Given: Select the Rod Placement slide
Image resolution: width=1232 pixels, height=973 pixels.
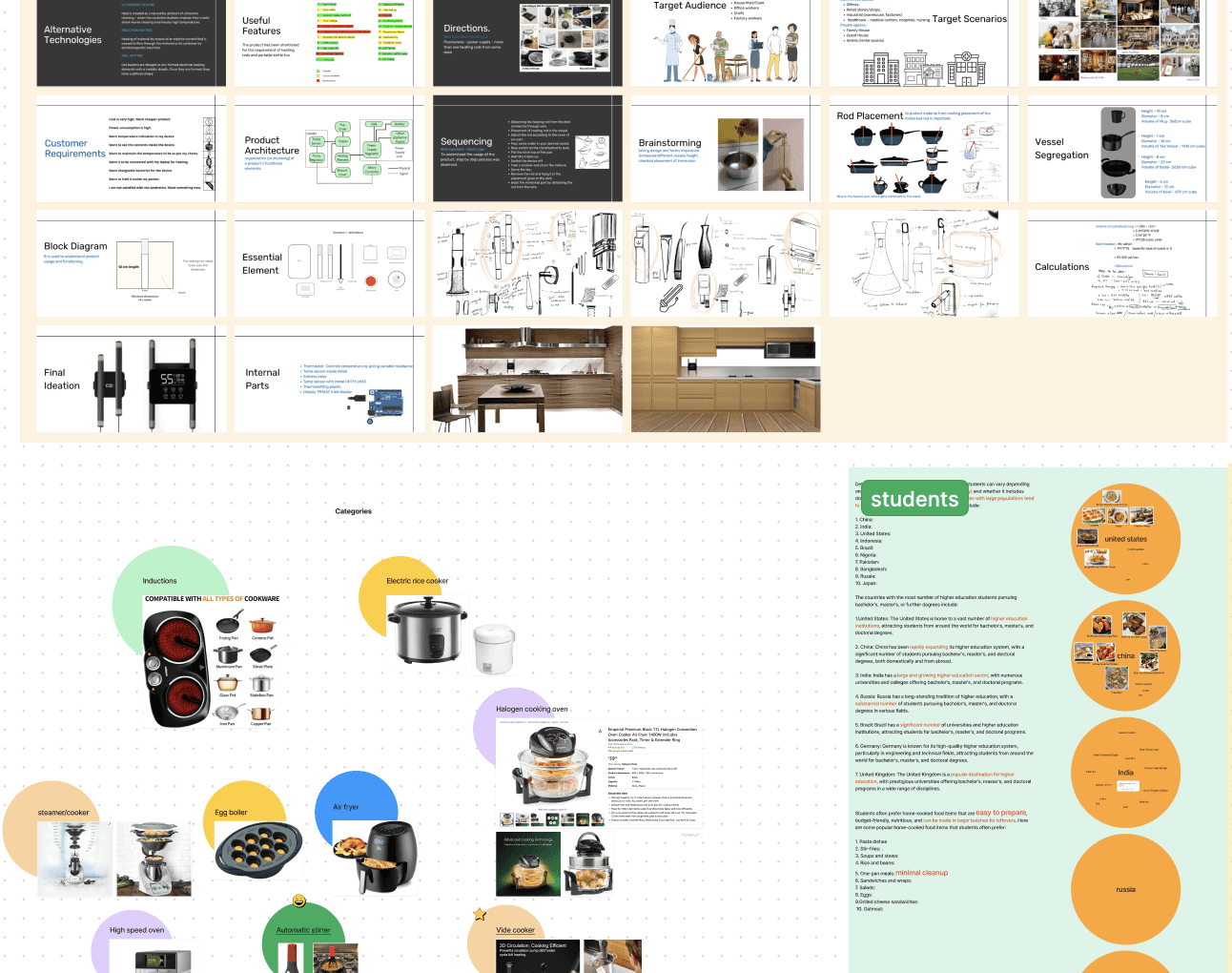Looking at the screenshot, I should click(924, 148).
